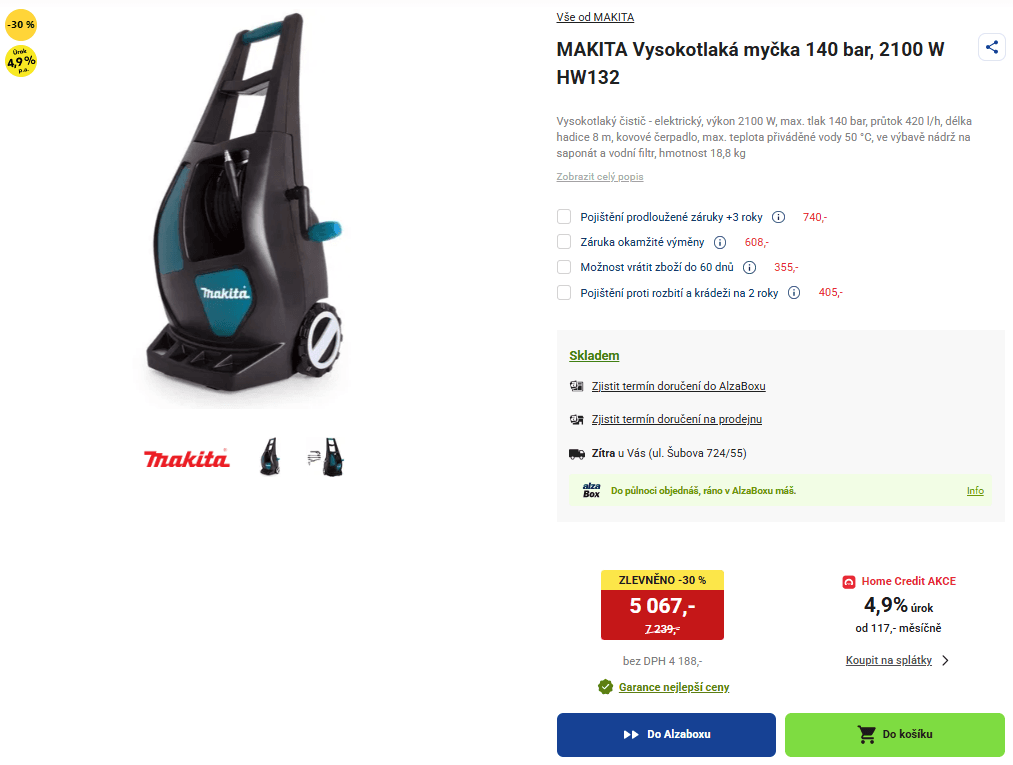The height and width of the screenshot is (765, 1013).
Task: Open info icon for Záruka okamžité výměny
Action: [x=720, y=242]
